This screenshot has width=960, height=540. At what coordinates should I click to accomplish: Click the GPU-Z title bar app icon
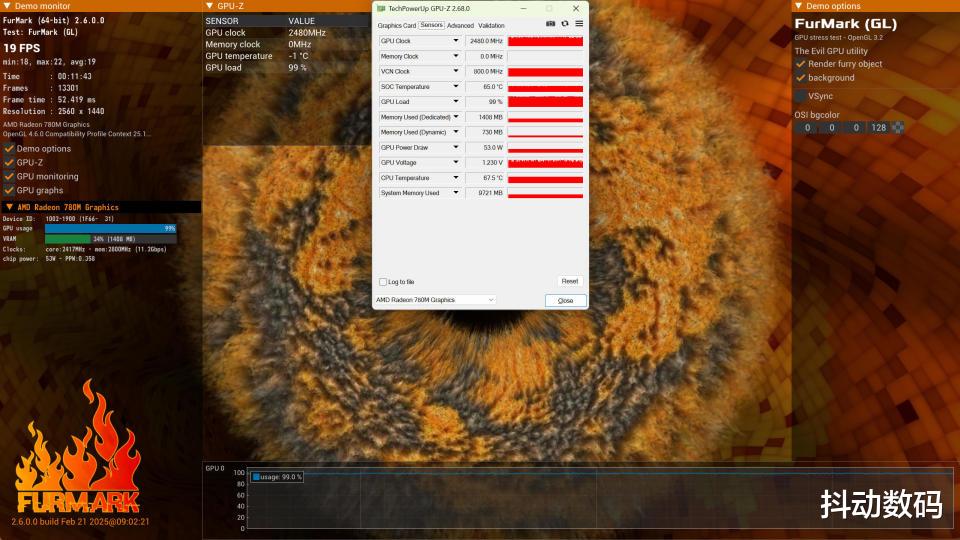pos(381,9)
